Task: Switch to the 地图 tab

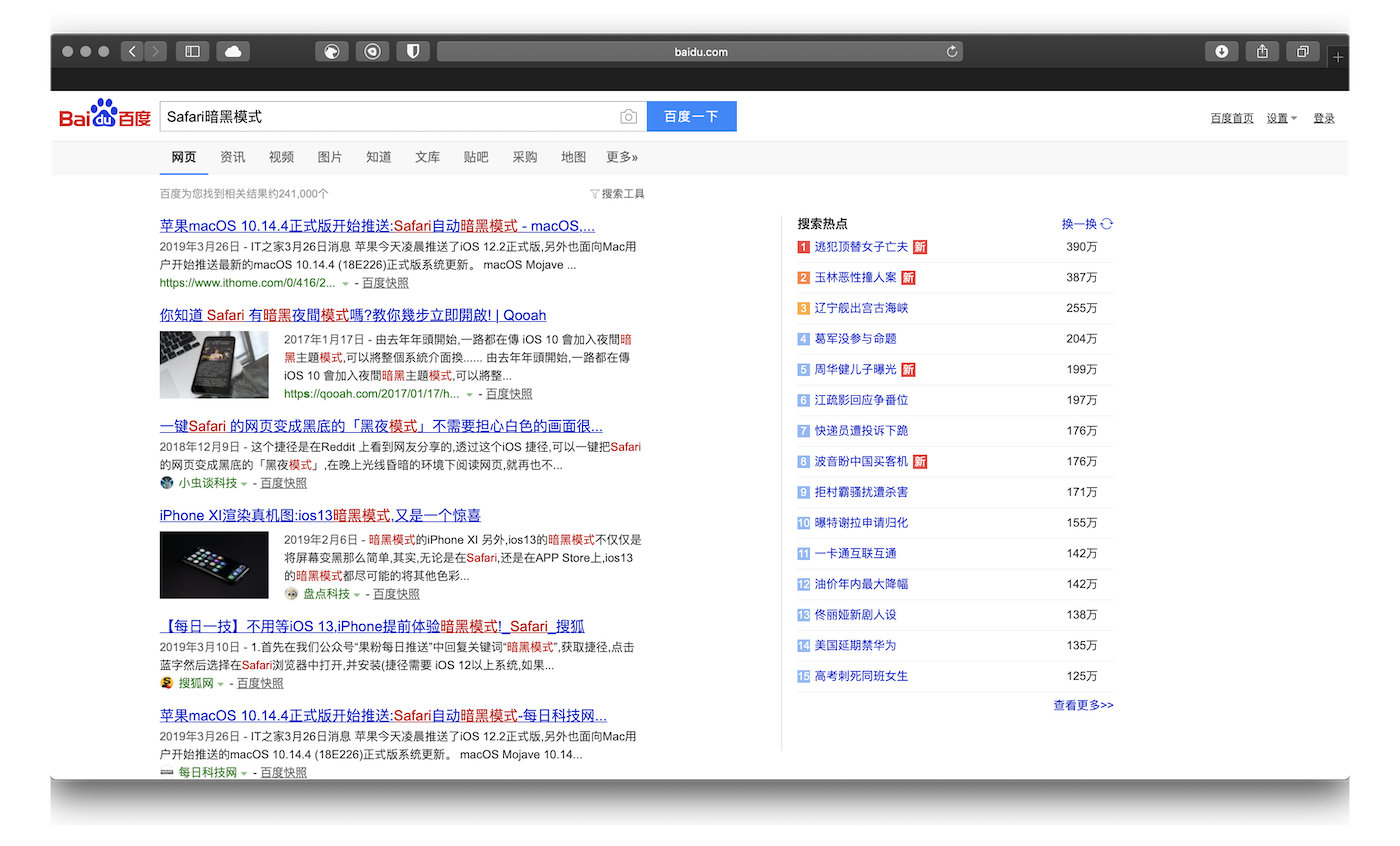Action: click(x=574, y=157)
